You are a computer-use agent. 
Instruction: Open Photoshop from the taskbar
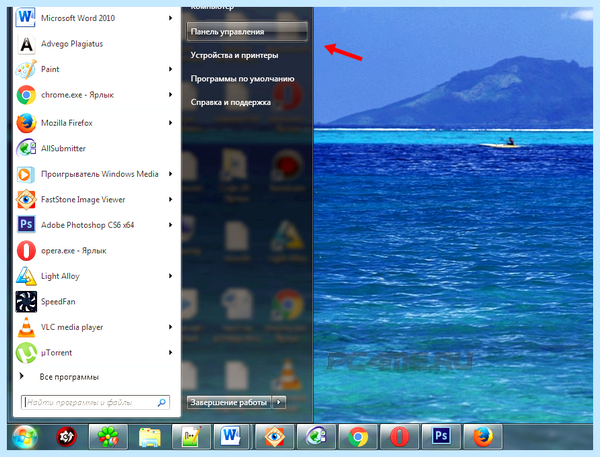pos(441,437)
